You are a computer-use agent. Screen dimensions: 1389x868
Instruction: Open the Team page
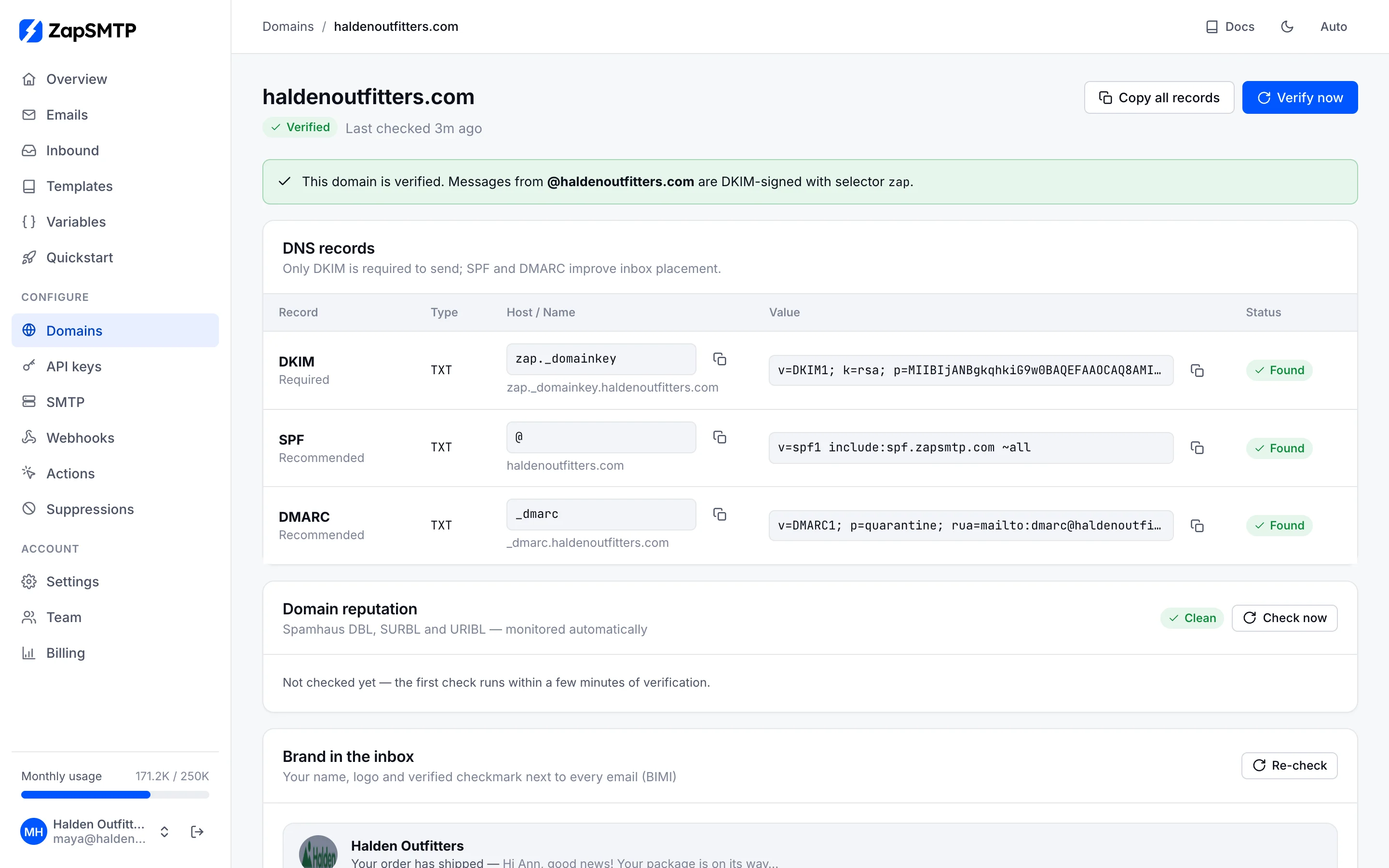[115, 617]
